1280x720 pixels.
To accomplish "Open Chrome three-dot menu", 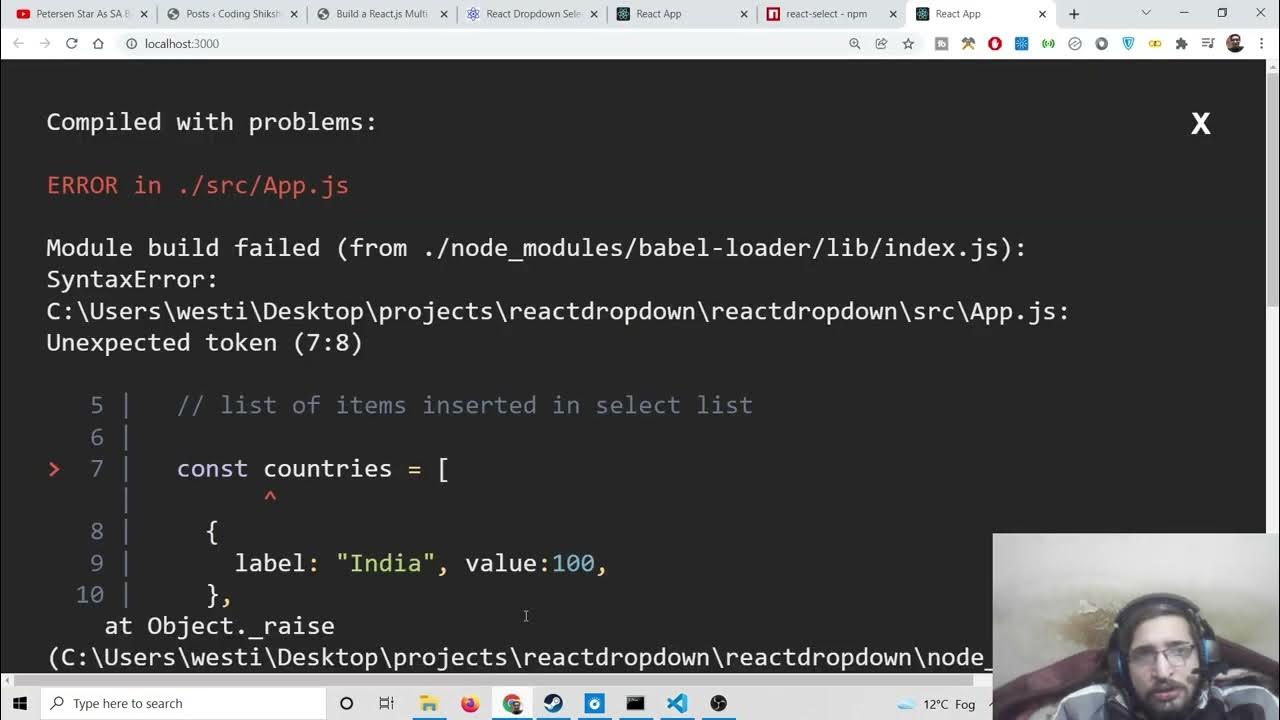I will pos(1262,44).
